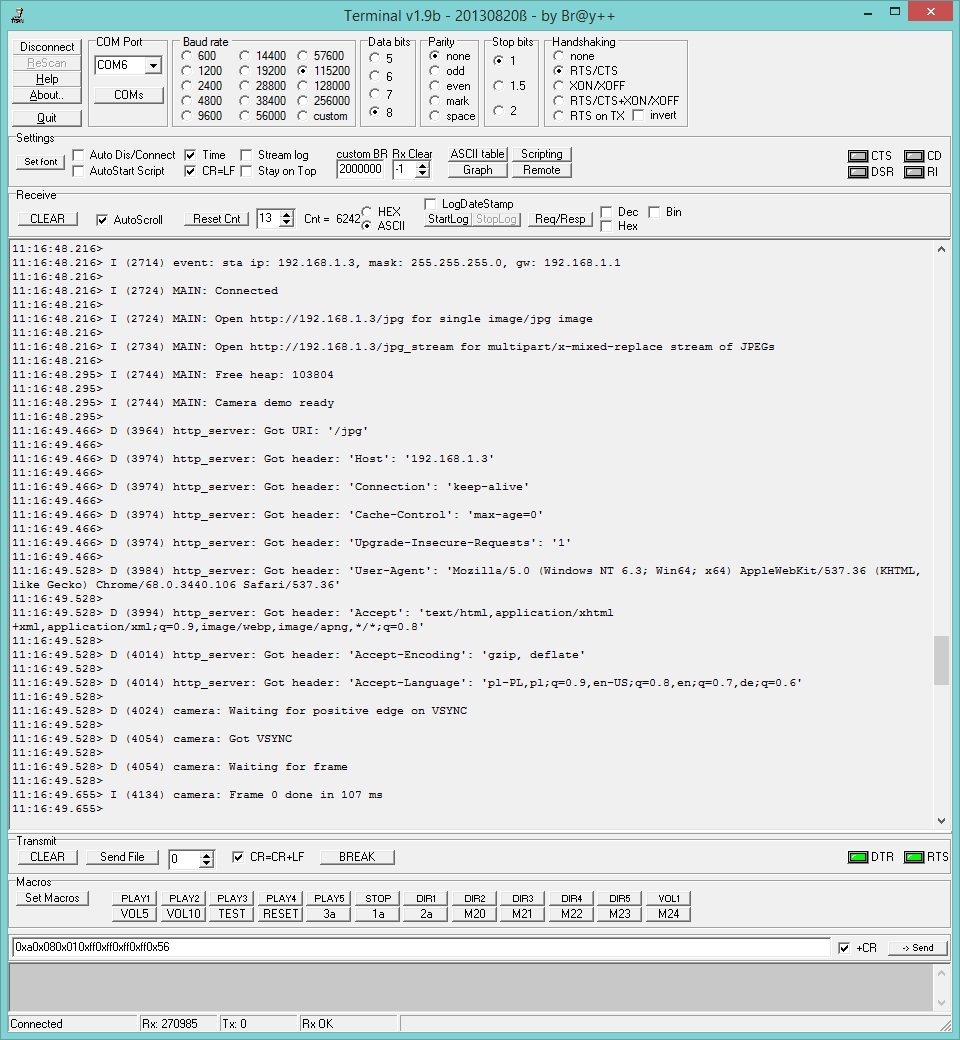Toggle the AutoScroll checkbox
Viewport: 960px width, 1040px height.
102,220
